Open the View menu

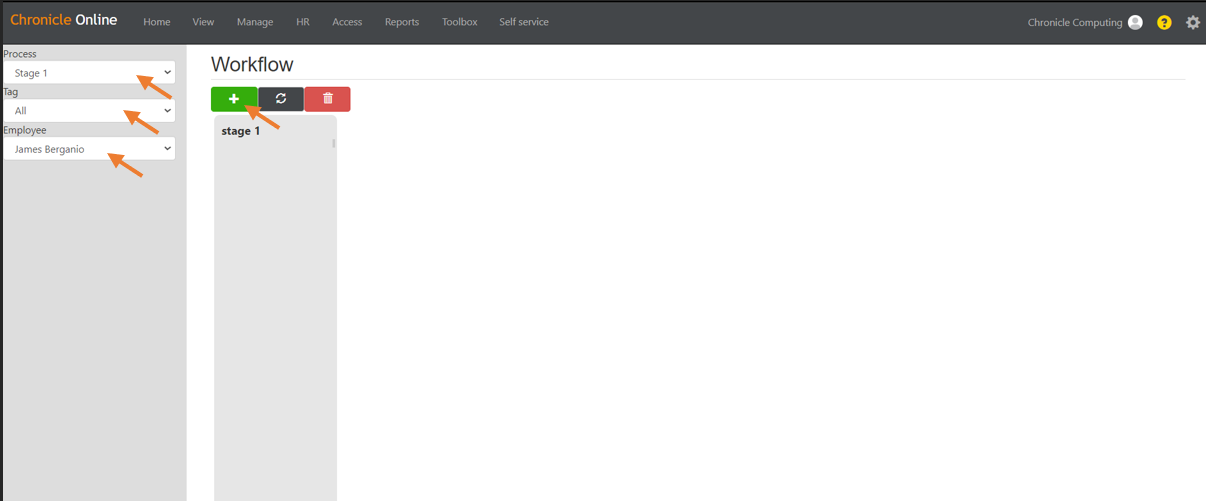click(203, 22)
